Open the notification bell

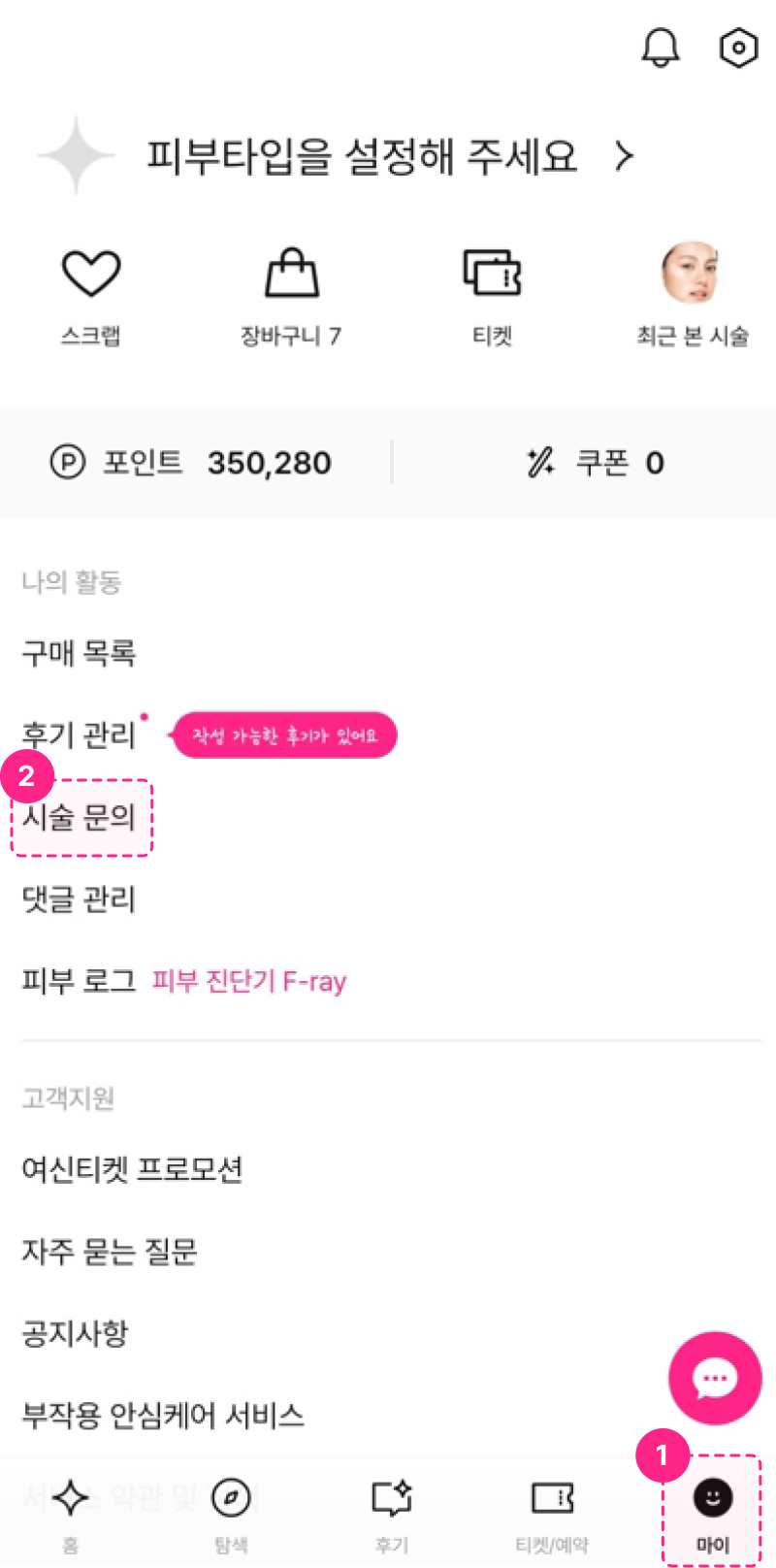point(662,47)
